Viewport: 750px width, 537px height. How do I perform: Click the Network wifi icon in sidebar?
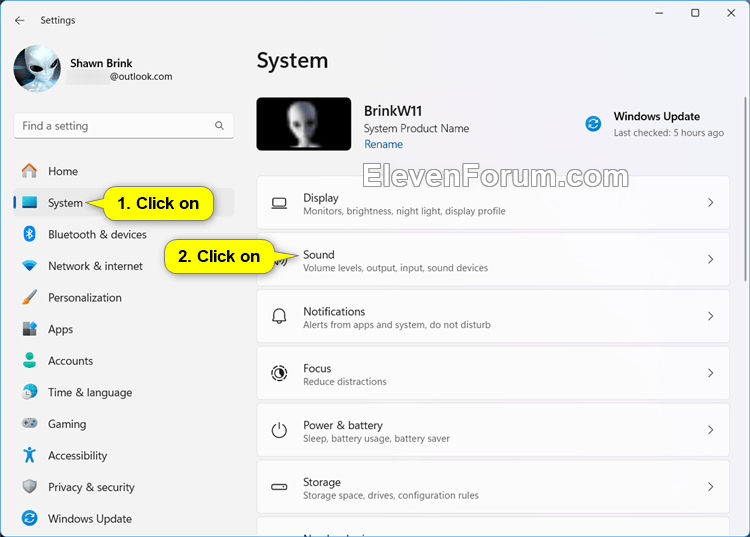coord(29,266)
